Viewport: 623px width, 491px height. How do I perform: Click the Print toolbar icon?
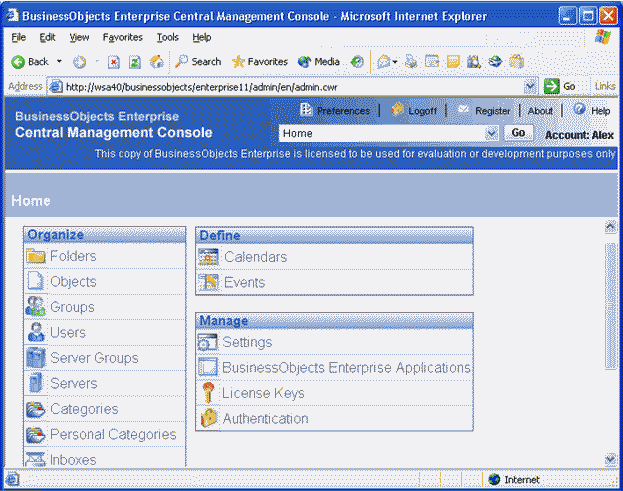(411, 62)
